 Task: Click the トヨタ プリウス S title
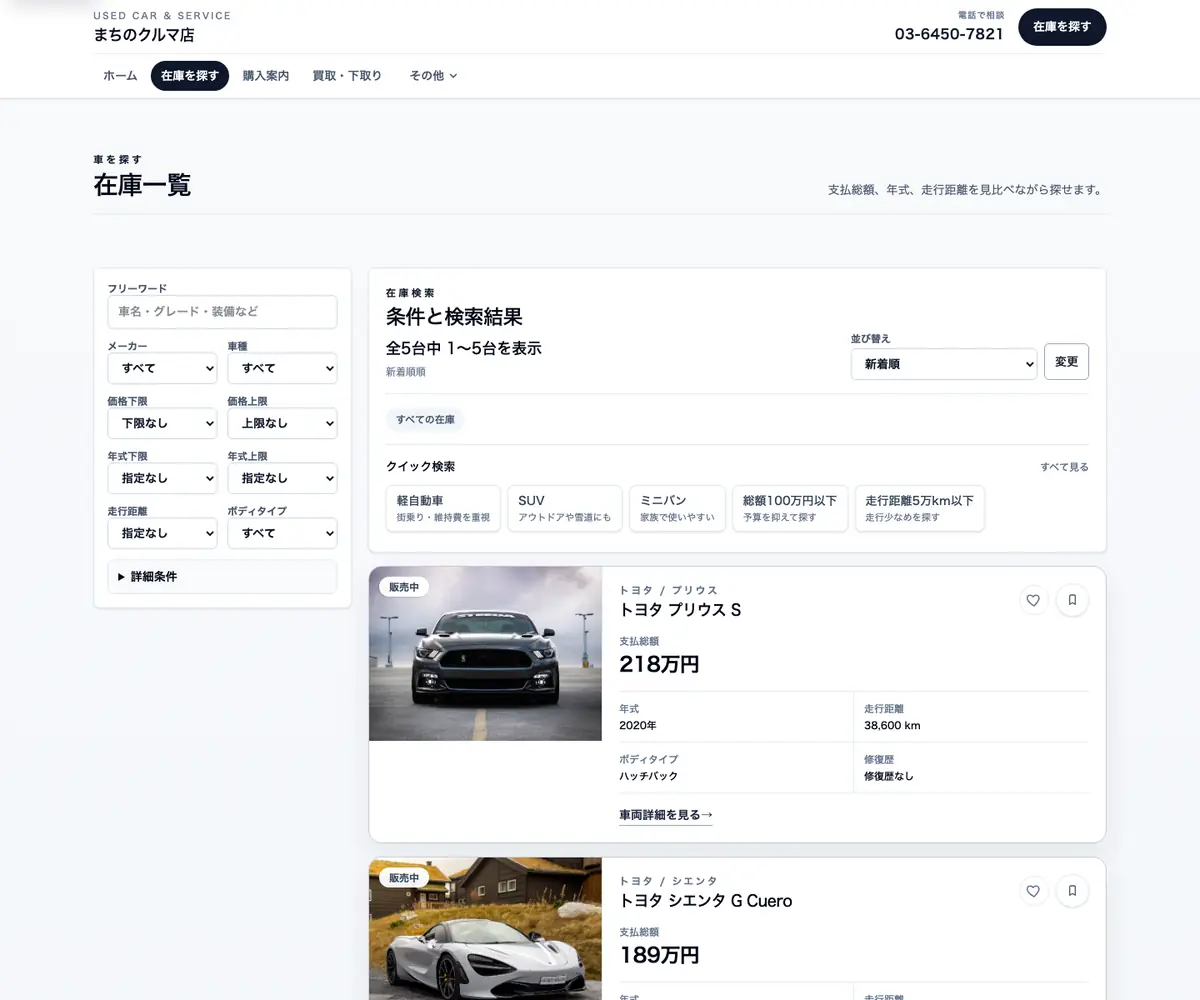680,610
